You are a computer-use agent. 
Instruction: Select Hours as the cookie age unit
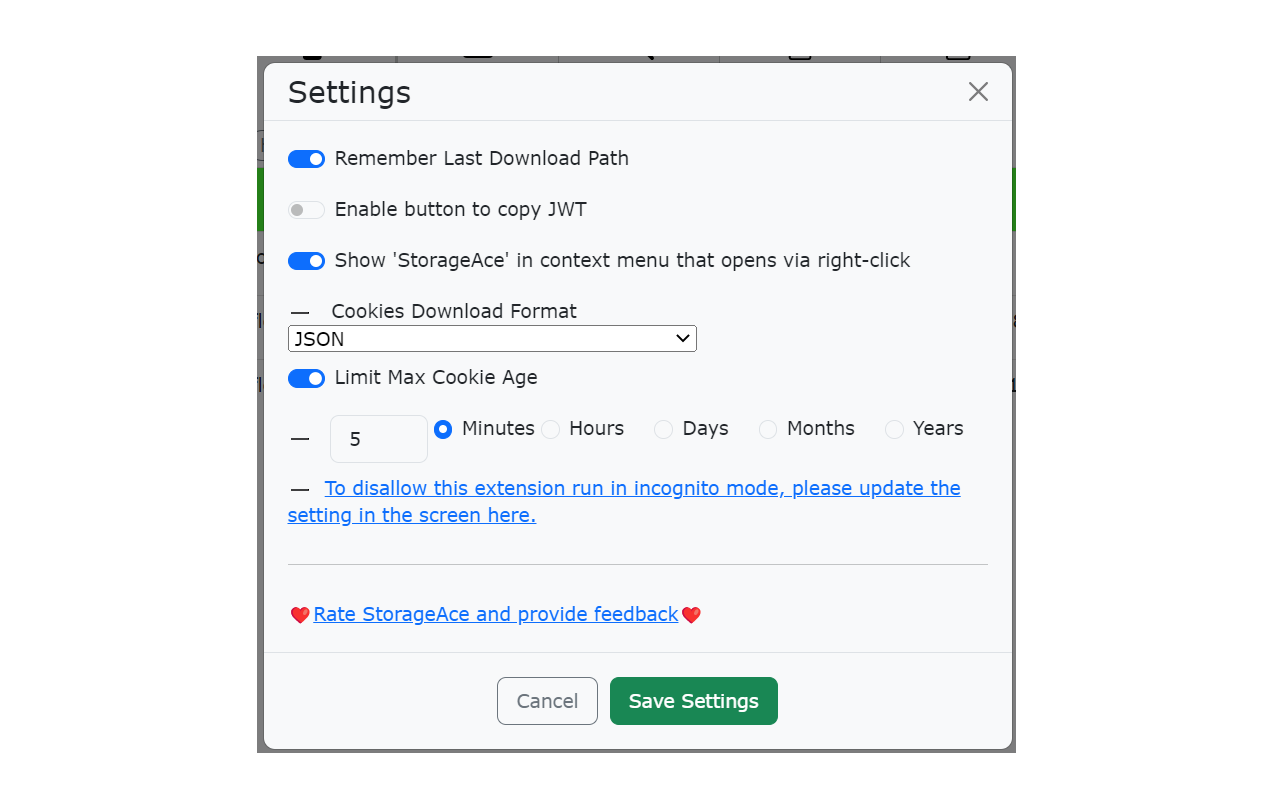(550, 429)
